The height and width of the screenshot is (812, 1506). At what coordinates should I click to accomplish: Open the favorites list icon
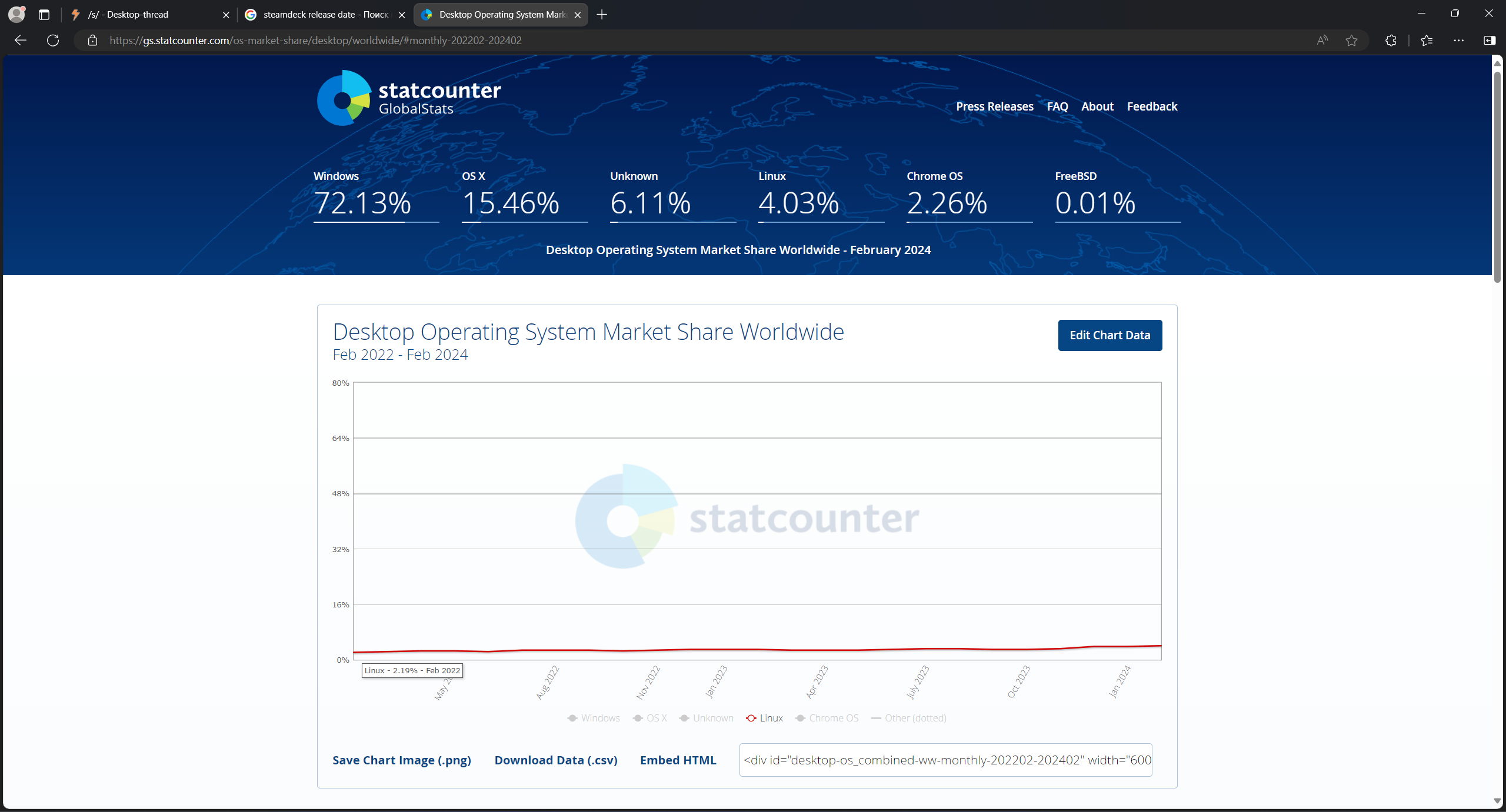[x=1427, y=40]
